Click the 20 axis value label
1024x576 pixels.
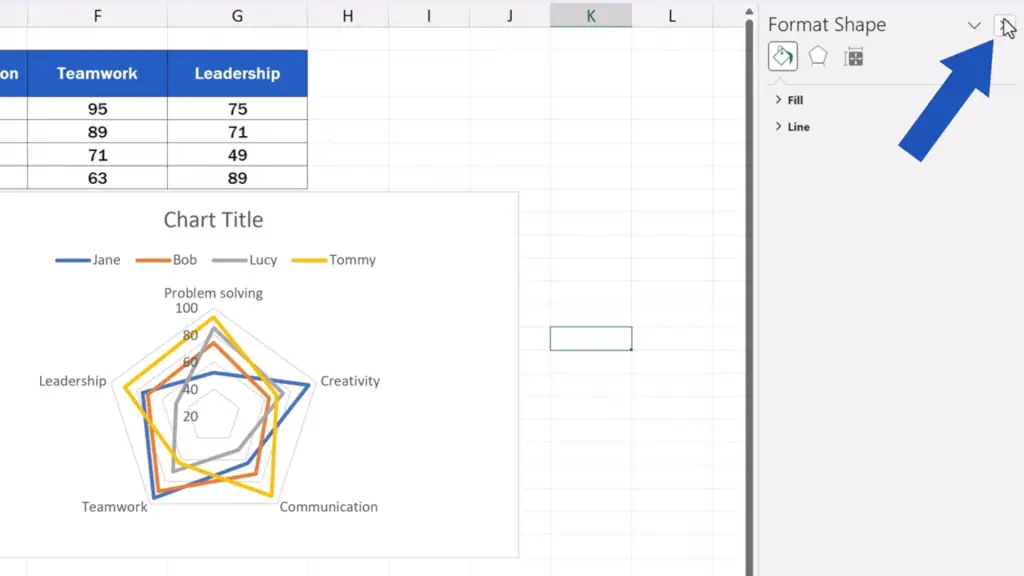click(190, 416)
